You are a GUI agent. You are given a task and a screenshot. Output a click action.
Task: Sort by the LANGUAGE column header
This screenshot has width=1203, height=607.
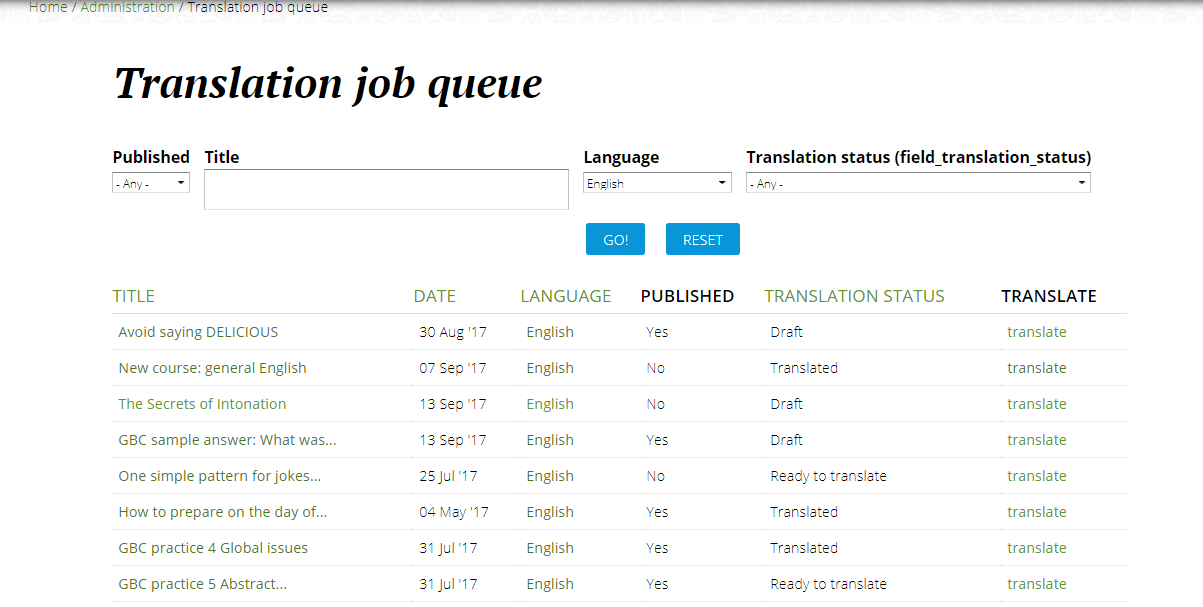click(x=565, y=296)
